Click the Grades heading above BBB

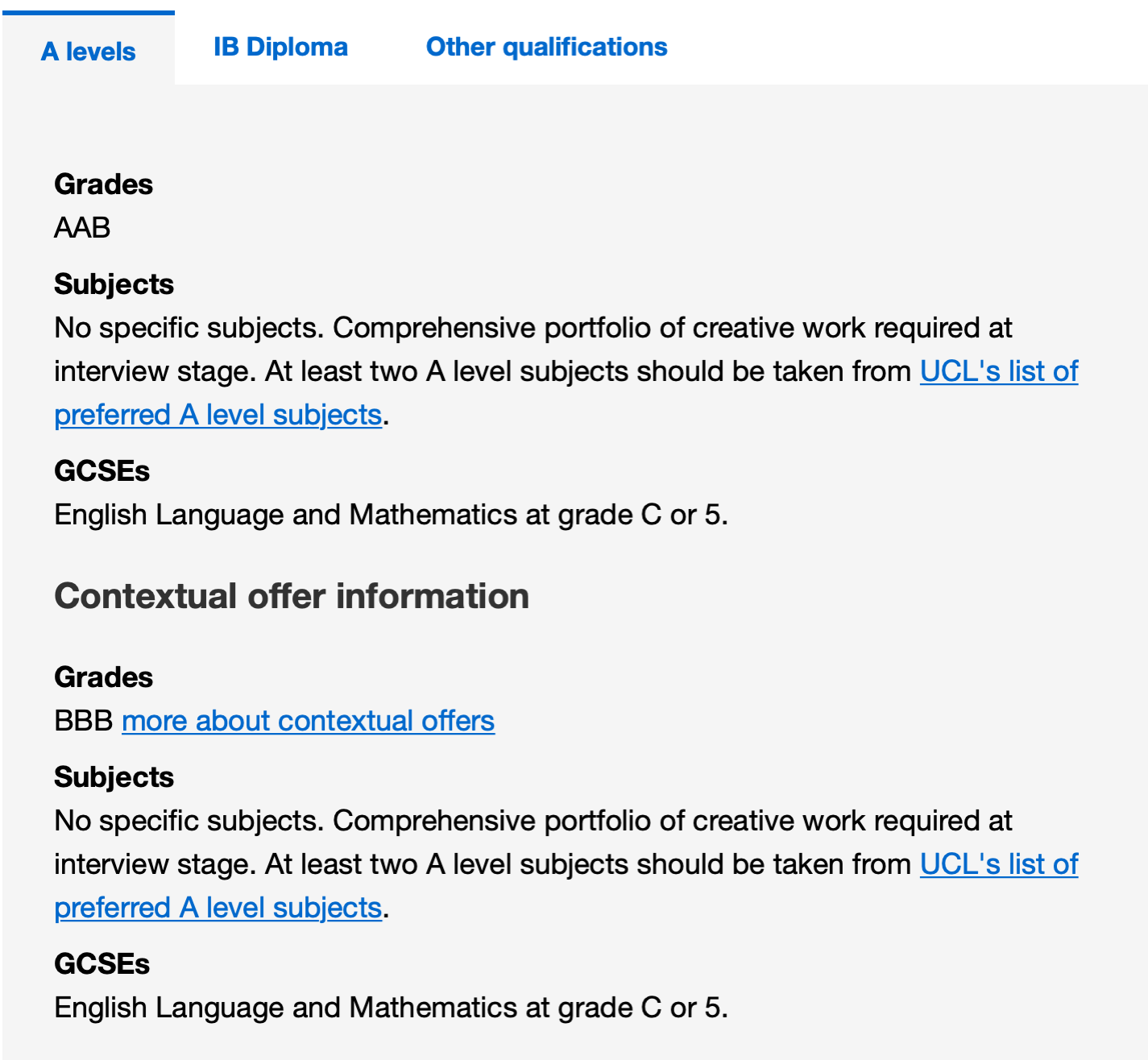[103, 677]
